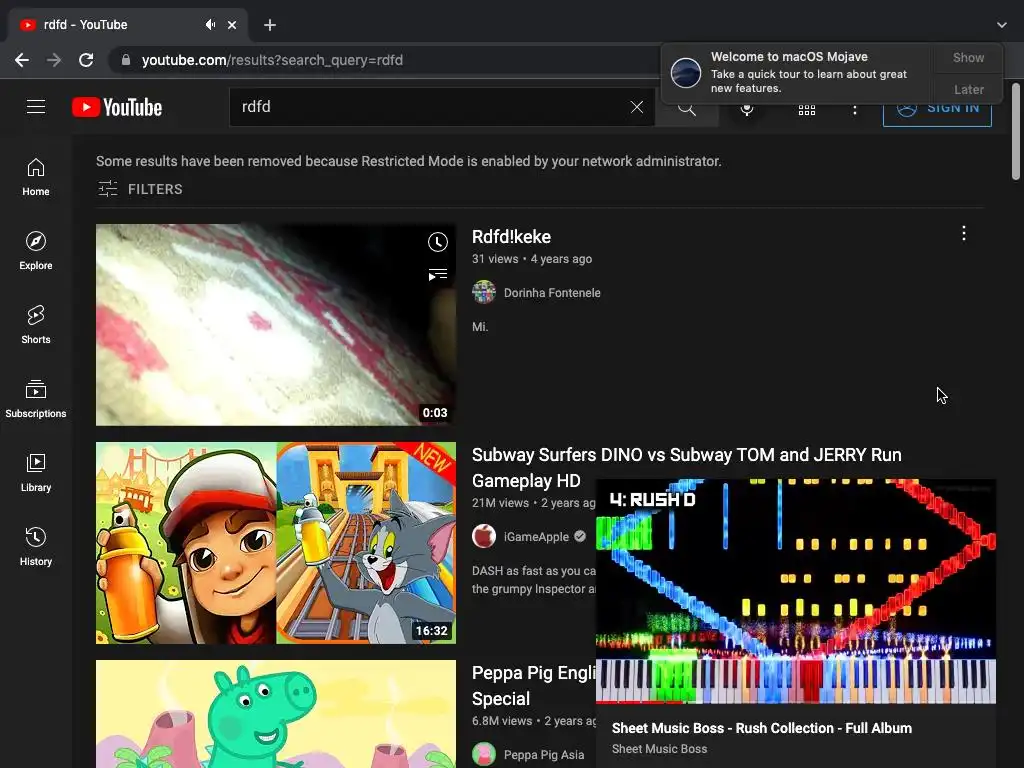This screenshot has width=1024, height=768.
Task: Go forward in the browser
Action: point(54,60)
